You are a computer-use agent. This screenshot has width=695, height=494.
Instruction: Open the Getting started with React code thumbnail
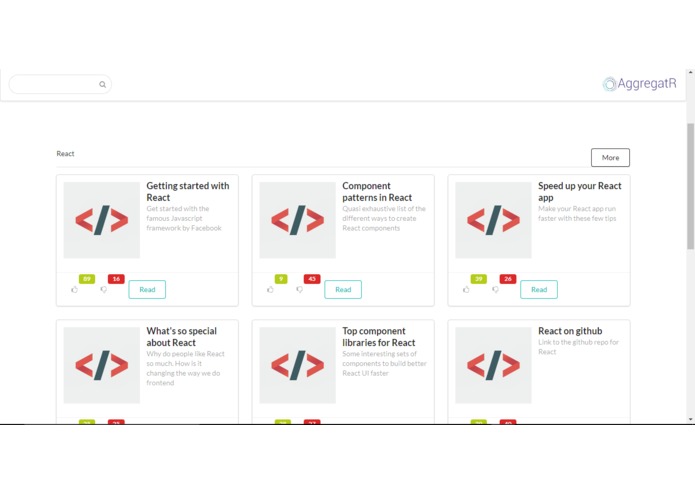[102, 220]
